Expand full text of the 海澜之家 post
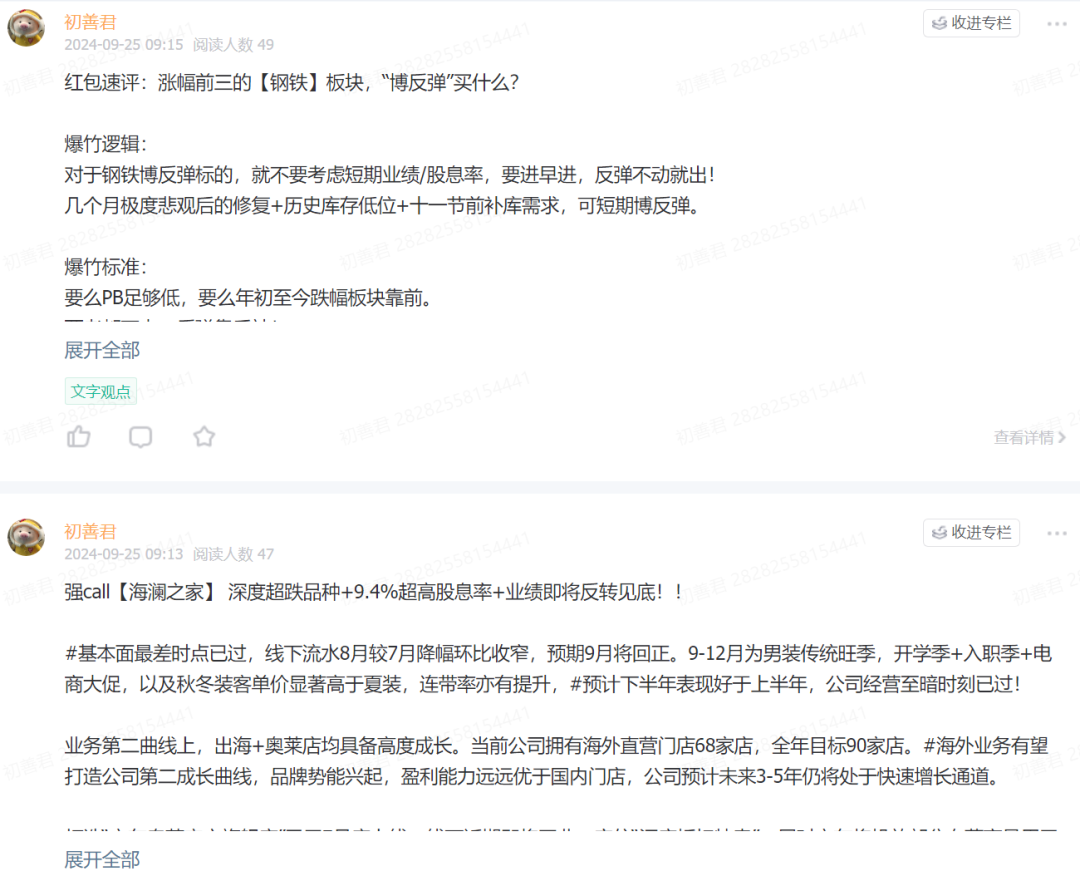This screenshot has height=871, width=1080. click(x=102, y=859)
